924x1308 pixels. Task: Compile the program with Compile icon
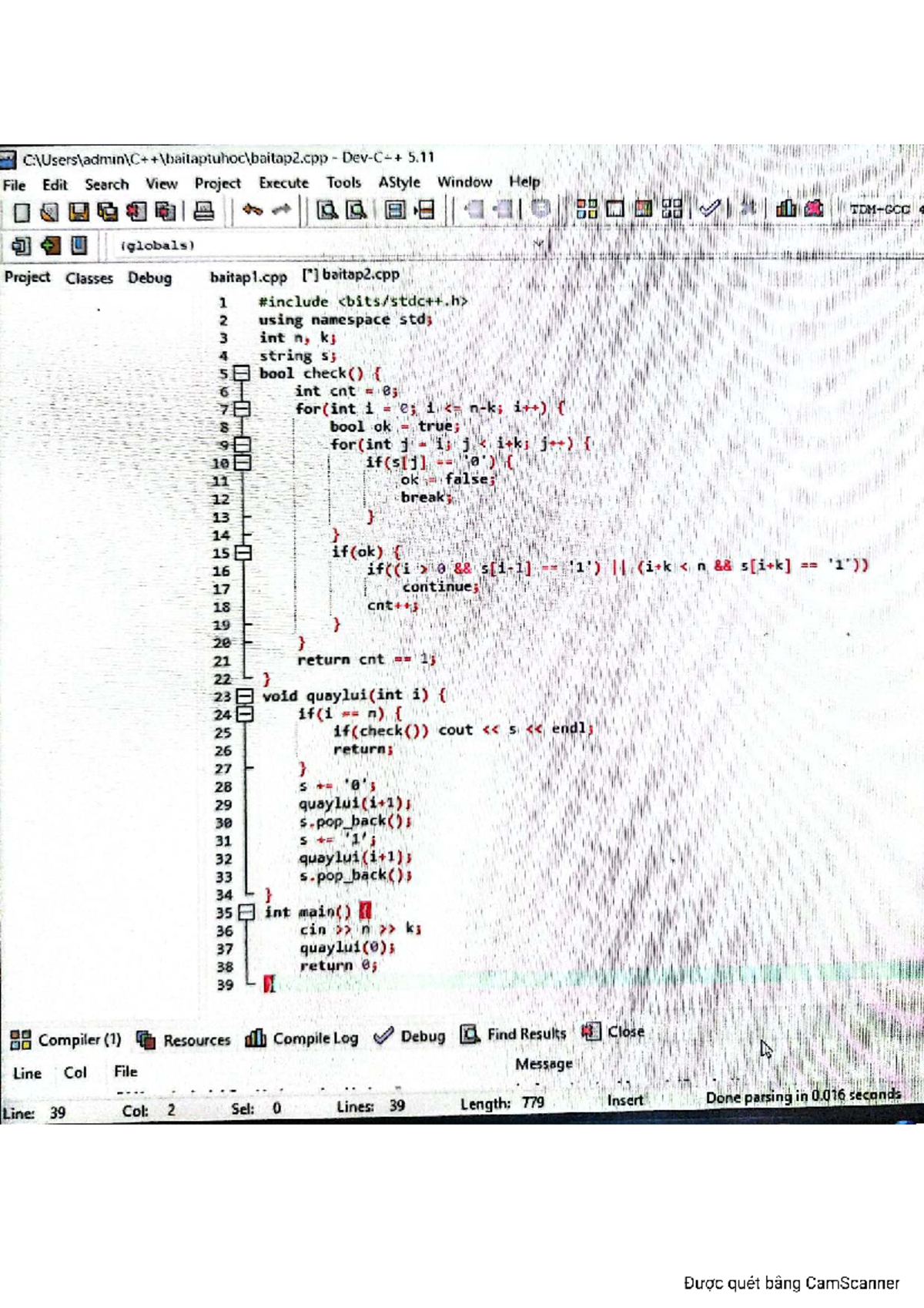tap(587, 208)
